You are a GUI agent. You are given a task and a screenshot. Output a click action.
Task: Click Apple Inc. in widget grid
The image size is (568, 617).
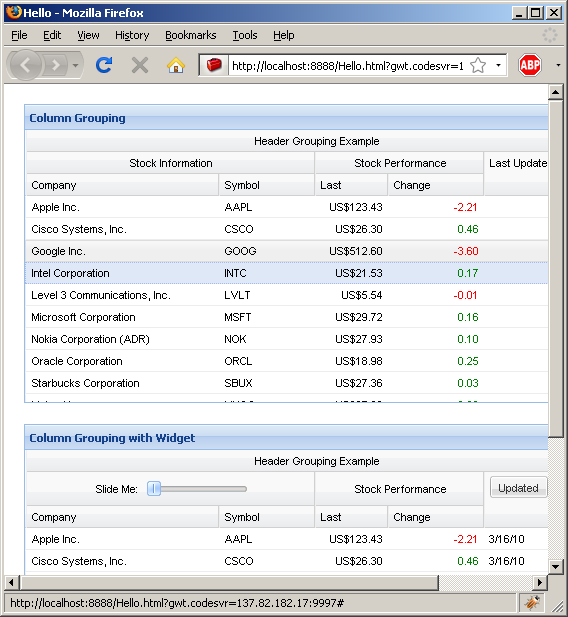click(56, 539)
